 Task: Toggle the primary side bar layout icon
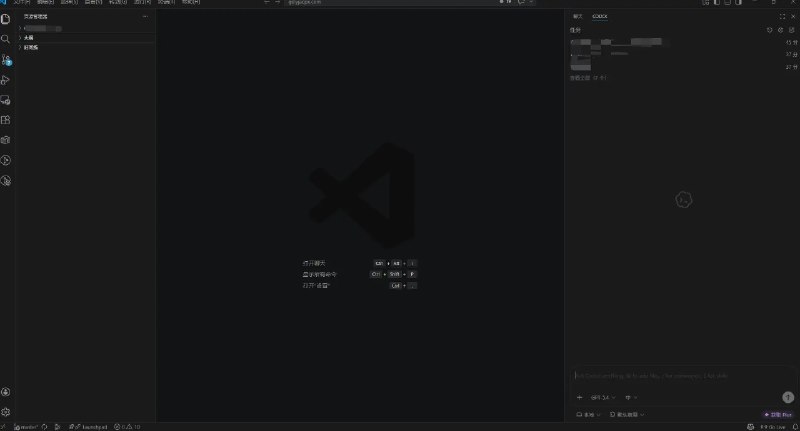pyautogui.click(x=717, y=2)
